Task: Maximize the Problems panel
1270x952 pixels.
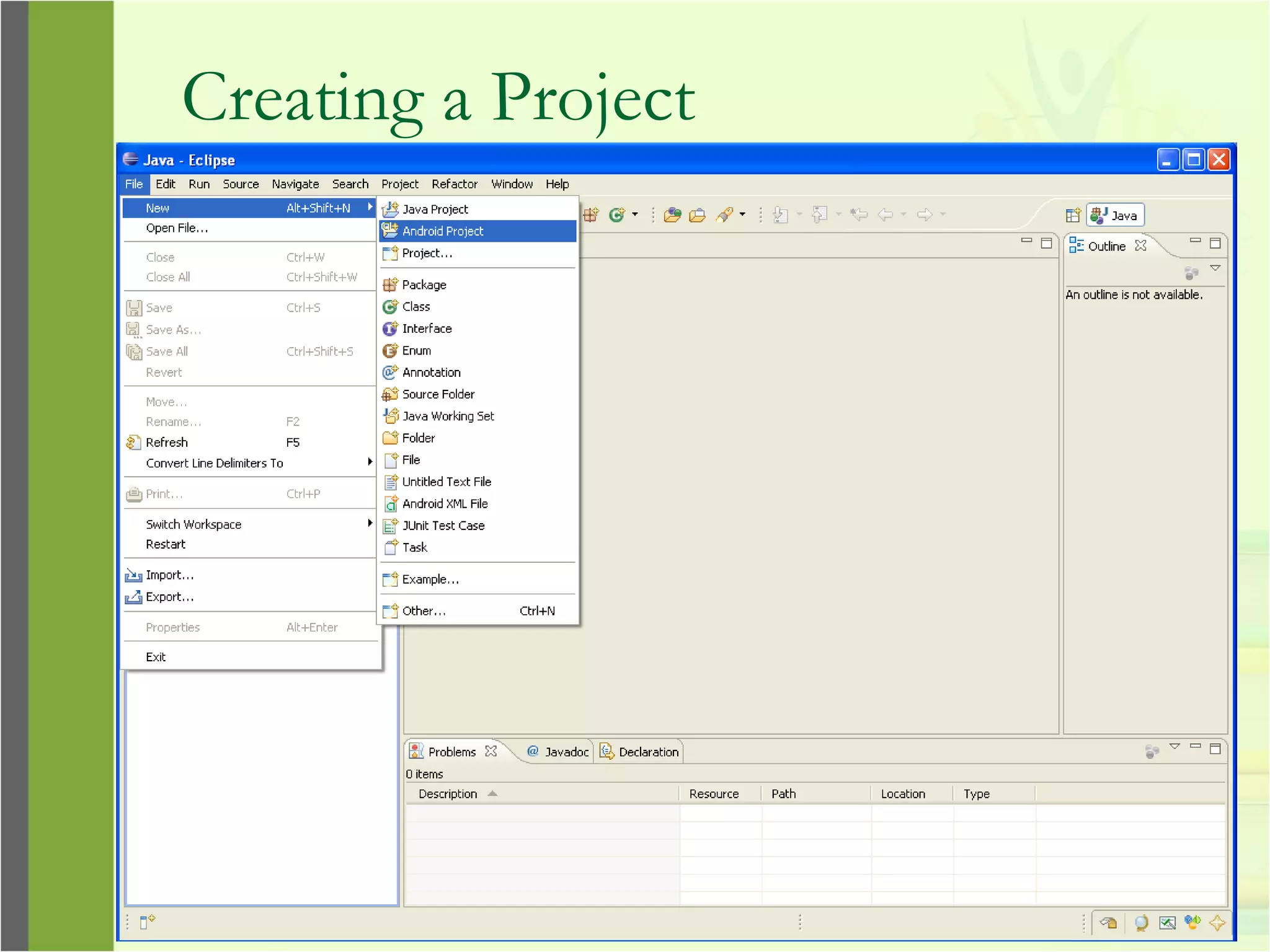Action: click(1215, 749)
